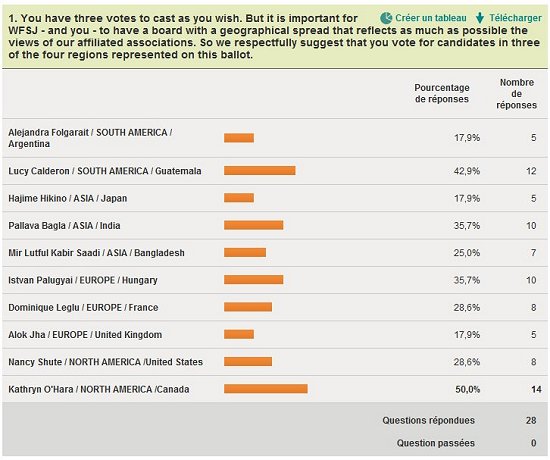The width and height of the screenshot is (550, 460).
Task: Click the pie chart icon for Créer un tableau
Action: pos(386,18)
